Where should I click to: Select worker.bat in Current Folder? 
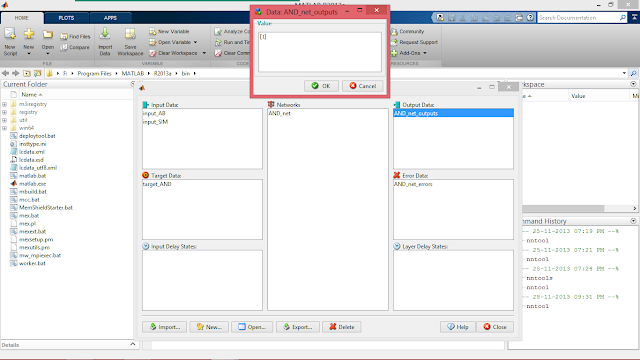tap(32, 263)
